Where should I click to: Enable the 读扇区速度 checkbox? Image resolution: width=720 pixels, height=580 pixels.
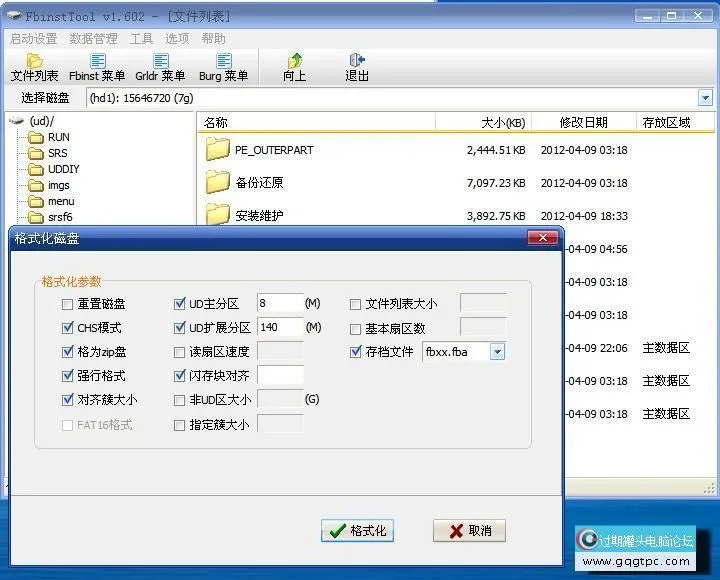point(179,352)
